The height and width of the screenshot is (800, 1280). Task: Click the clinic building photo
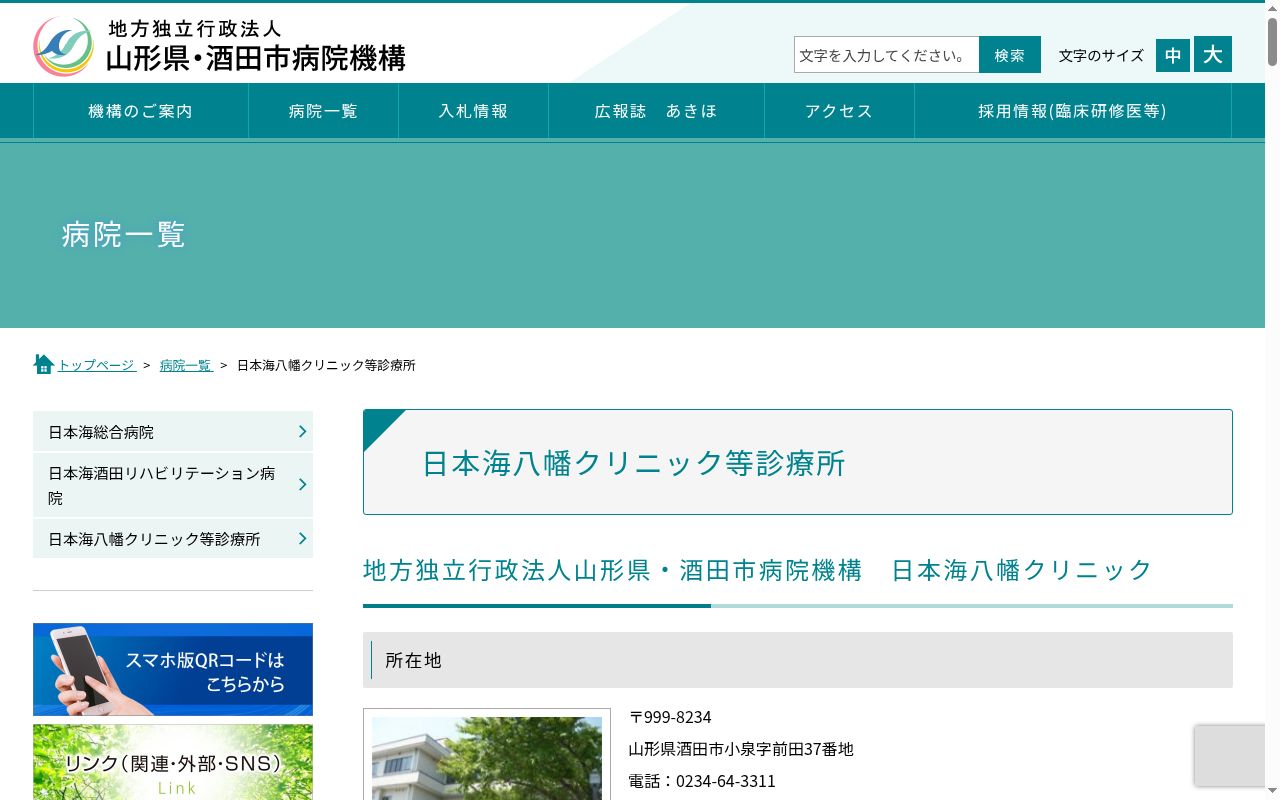[x=487, y=758]
